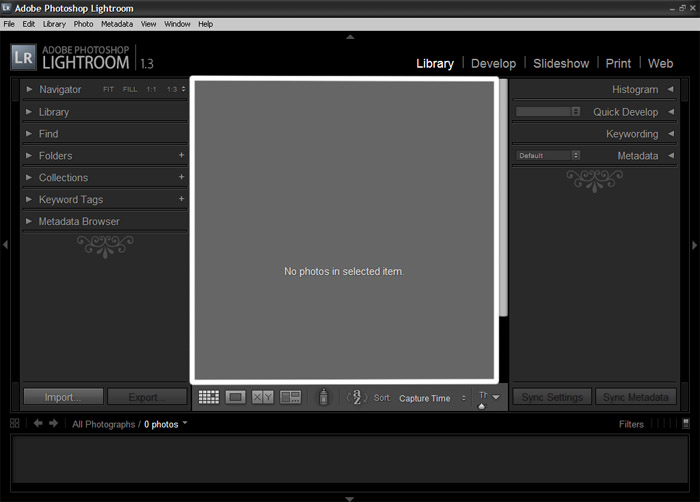Image resolution: width=700 pixels, height=502 pixels.
Task: Switch to the Develop module
Action: pos(493,63)
